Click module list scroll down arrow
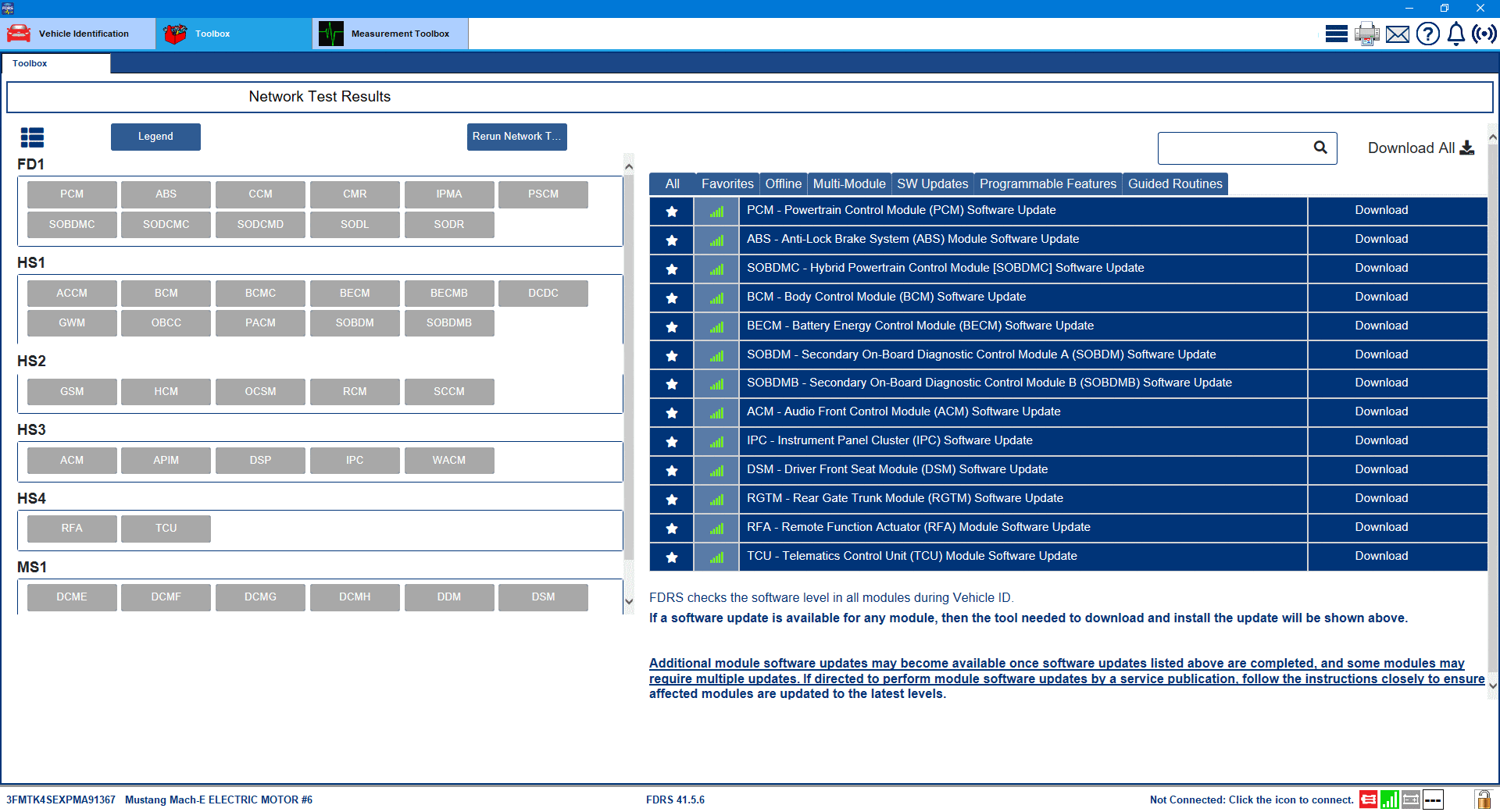Viewport: 1500px width, 812px height. tap(629, 601)
